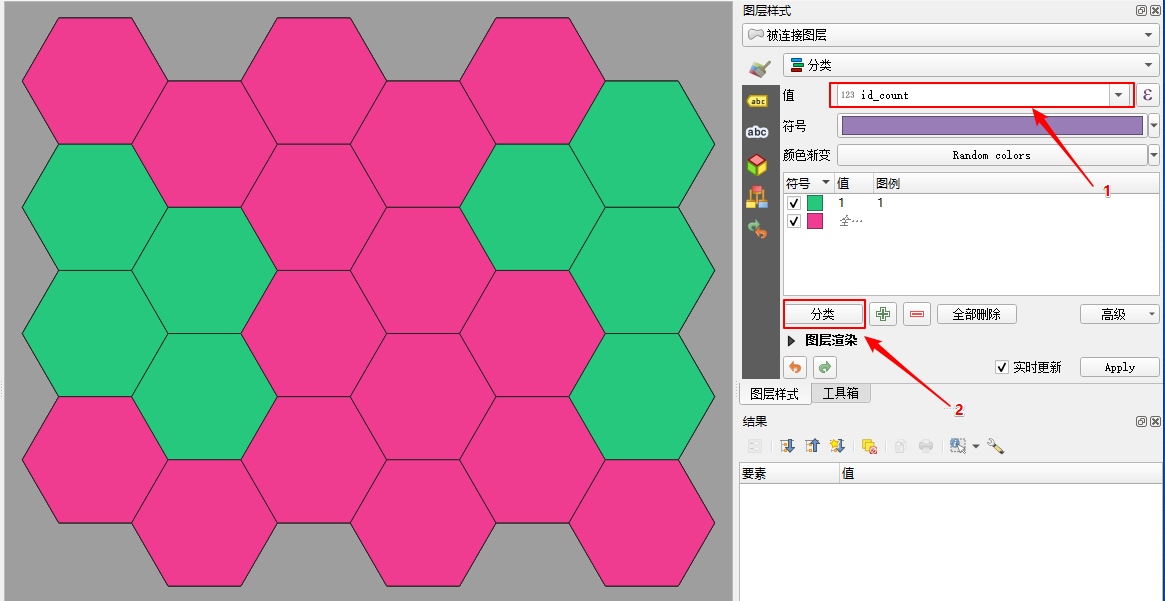Click the wrench settings icon in 结果 panel

point(995,446)
